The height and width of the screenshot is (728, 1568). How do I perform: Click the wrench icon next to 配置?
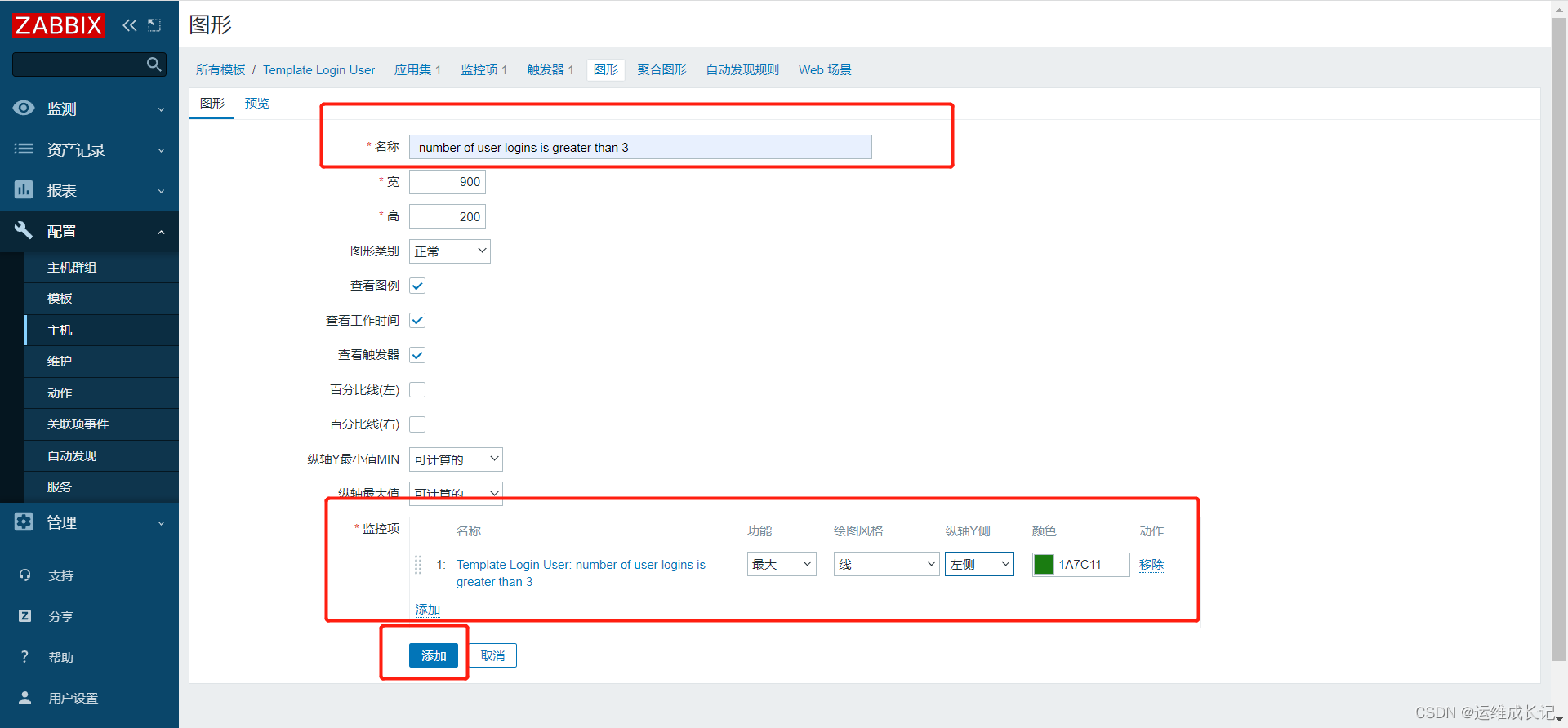tap(24, 230)
